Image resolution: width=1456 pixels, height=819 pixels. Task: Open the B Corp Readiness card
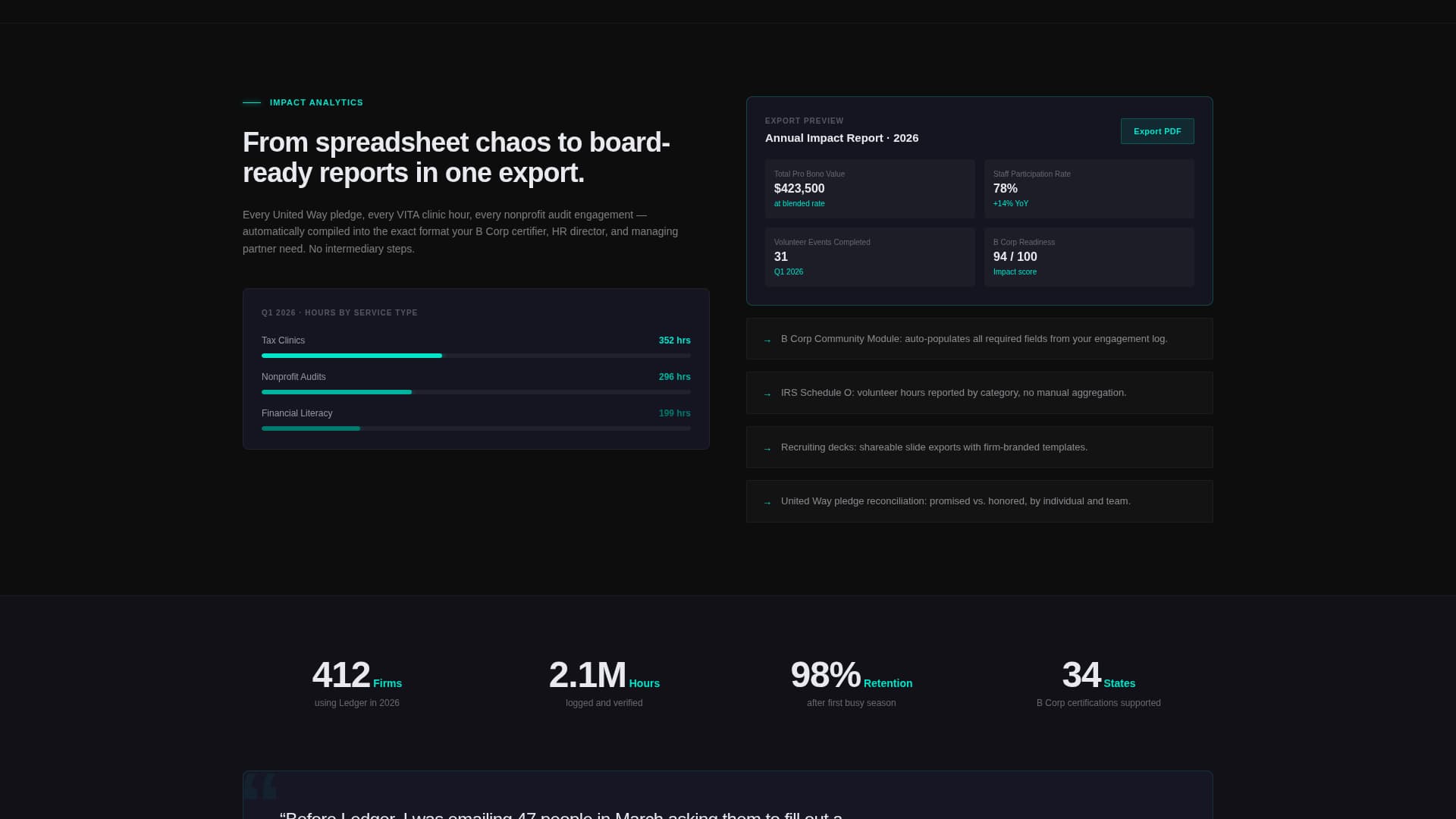(x=1088, y=257)
